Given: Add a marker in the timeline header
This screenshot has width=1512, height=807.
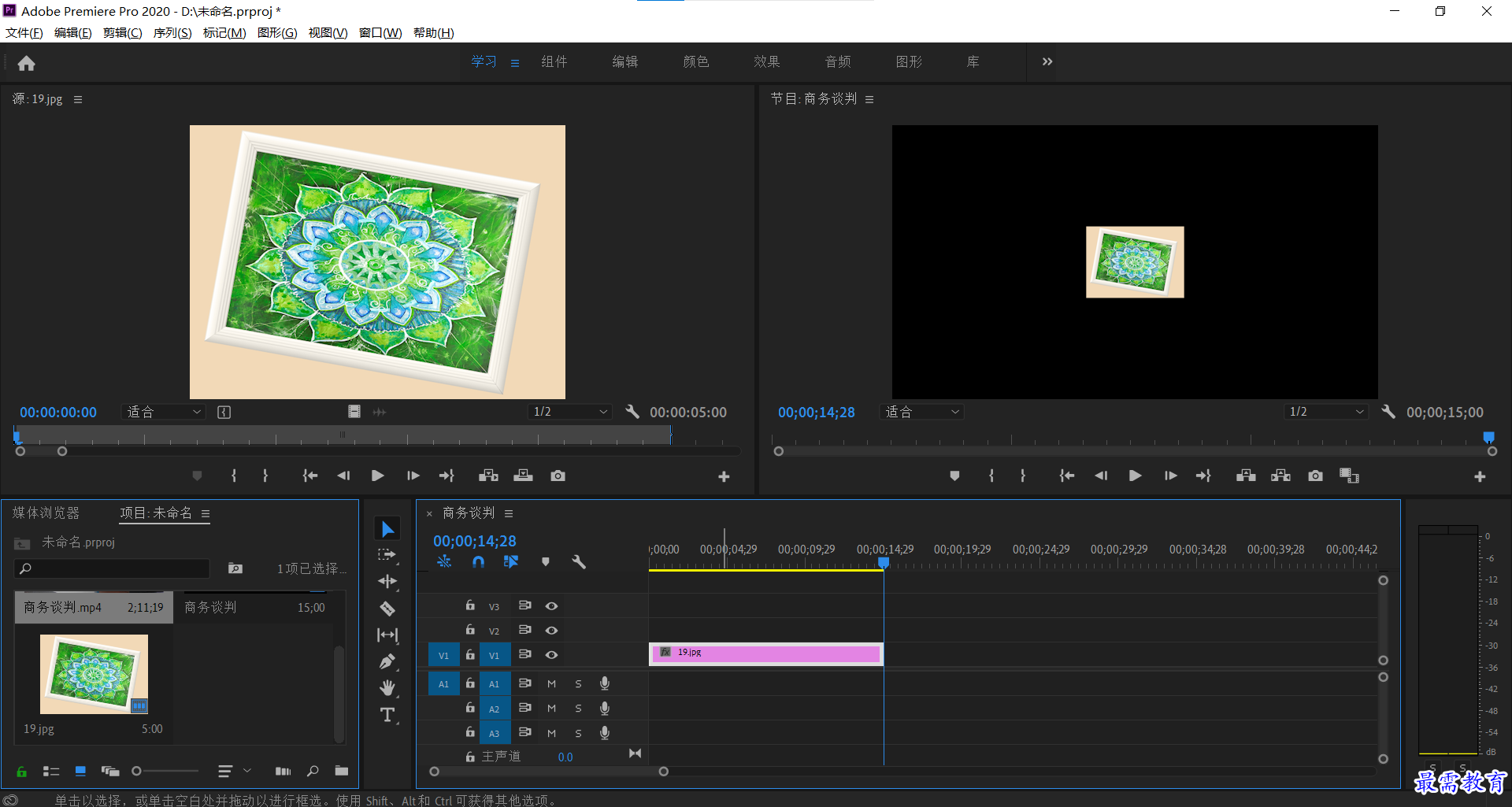Looking at the screenshot, I should point(545,562).
